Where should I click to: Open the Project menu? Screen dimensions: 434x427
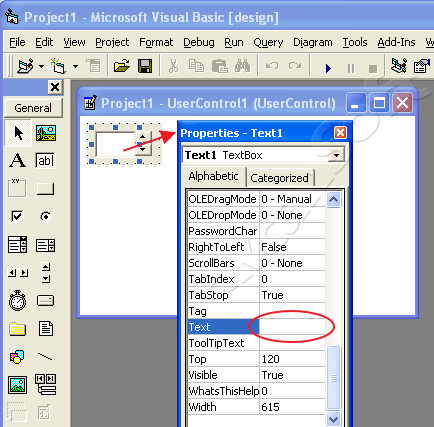(x=112, y=42)
